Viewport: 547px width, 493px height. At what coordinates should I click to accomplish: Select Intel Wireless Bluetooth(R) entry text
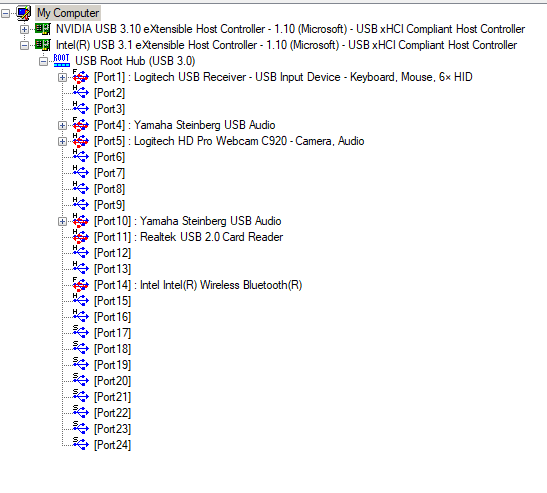(x=198, y=285)
